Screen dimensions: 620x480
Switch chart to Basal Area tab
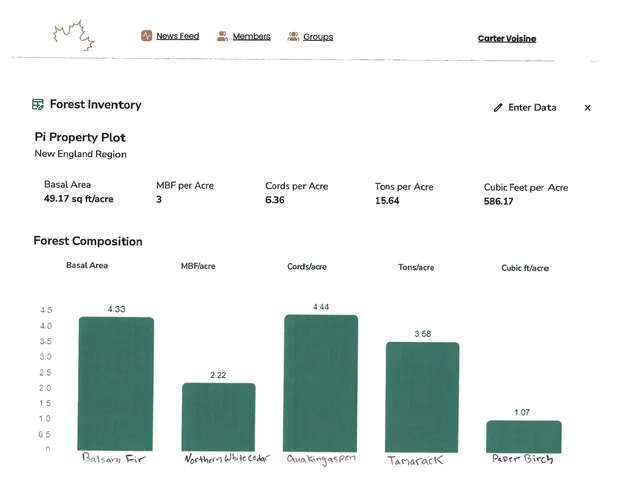click(87, 265)
